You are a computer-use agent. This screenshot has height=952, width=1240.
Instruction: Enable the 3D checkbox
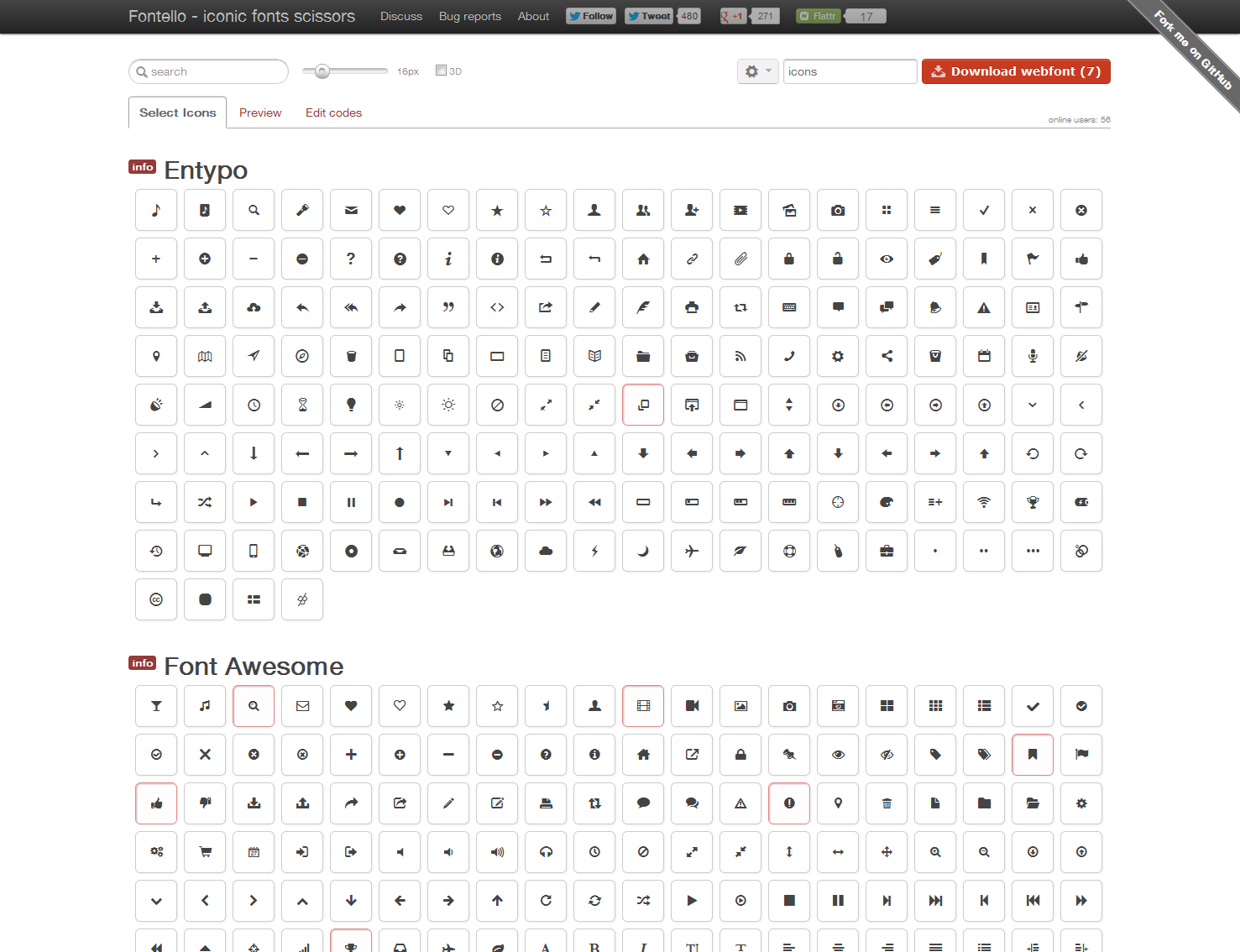441,71
